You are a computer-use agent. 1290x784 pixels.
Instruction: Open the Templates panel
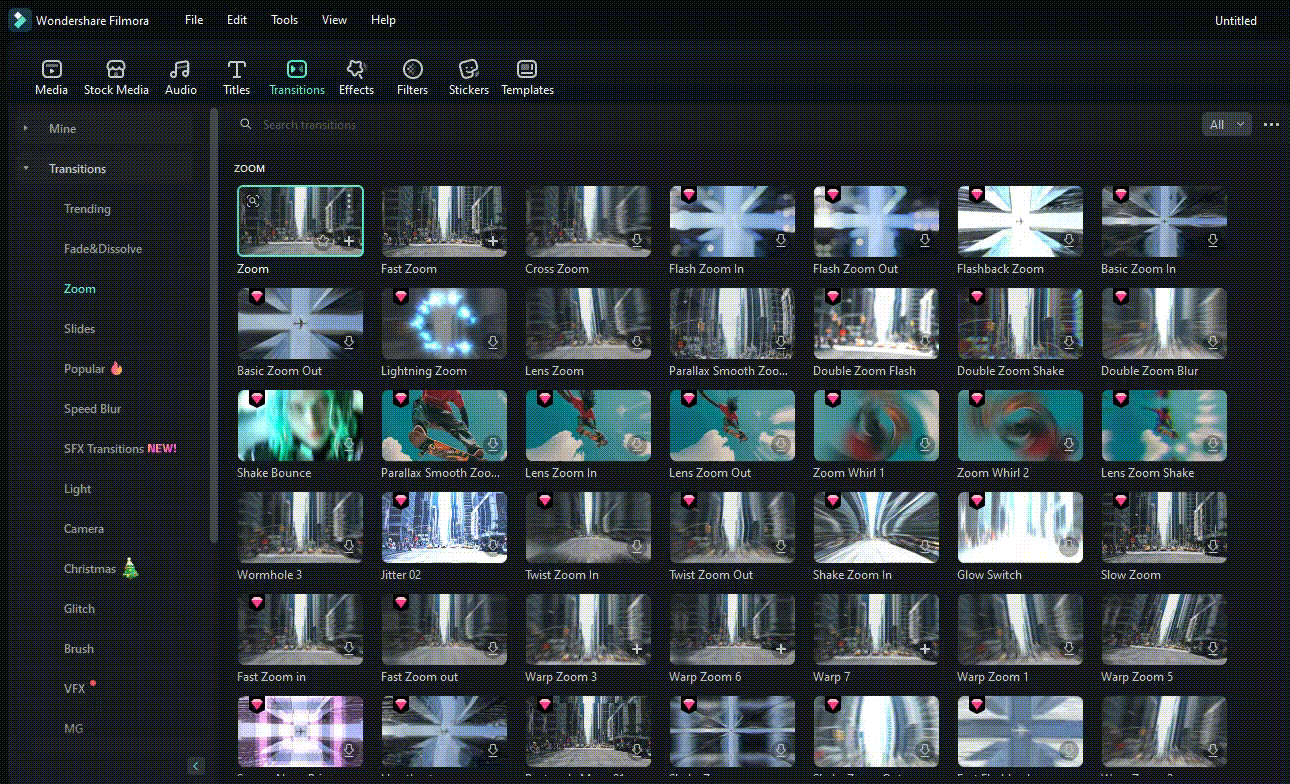point(527,78)
